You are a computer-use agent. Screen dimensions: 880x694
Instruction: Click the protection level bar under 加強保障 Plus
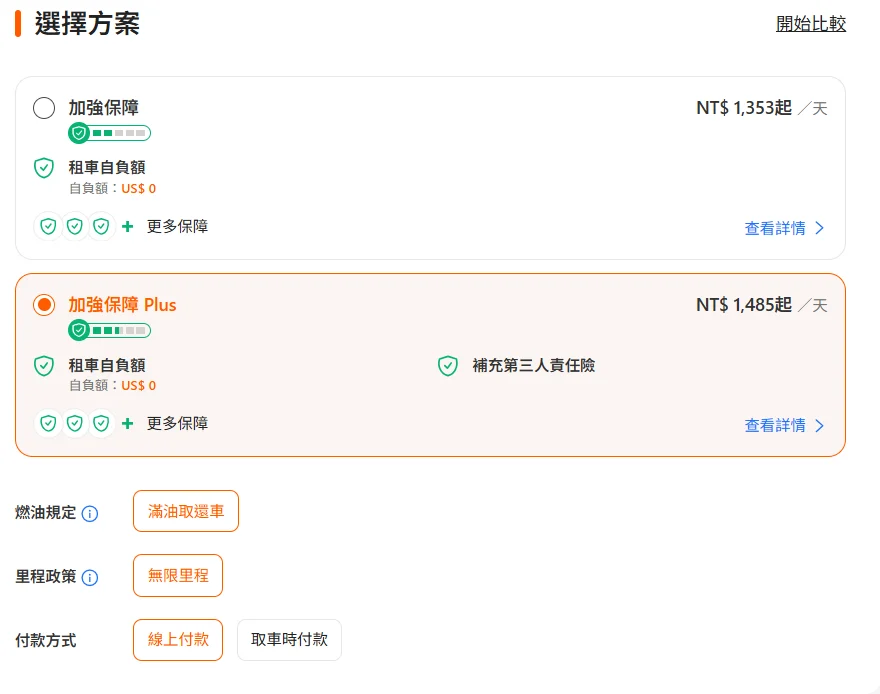(109, 330)
